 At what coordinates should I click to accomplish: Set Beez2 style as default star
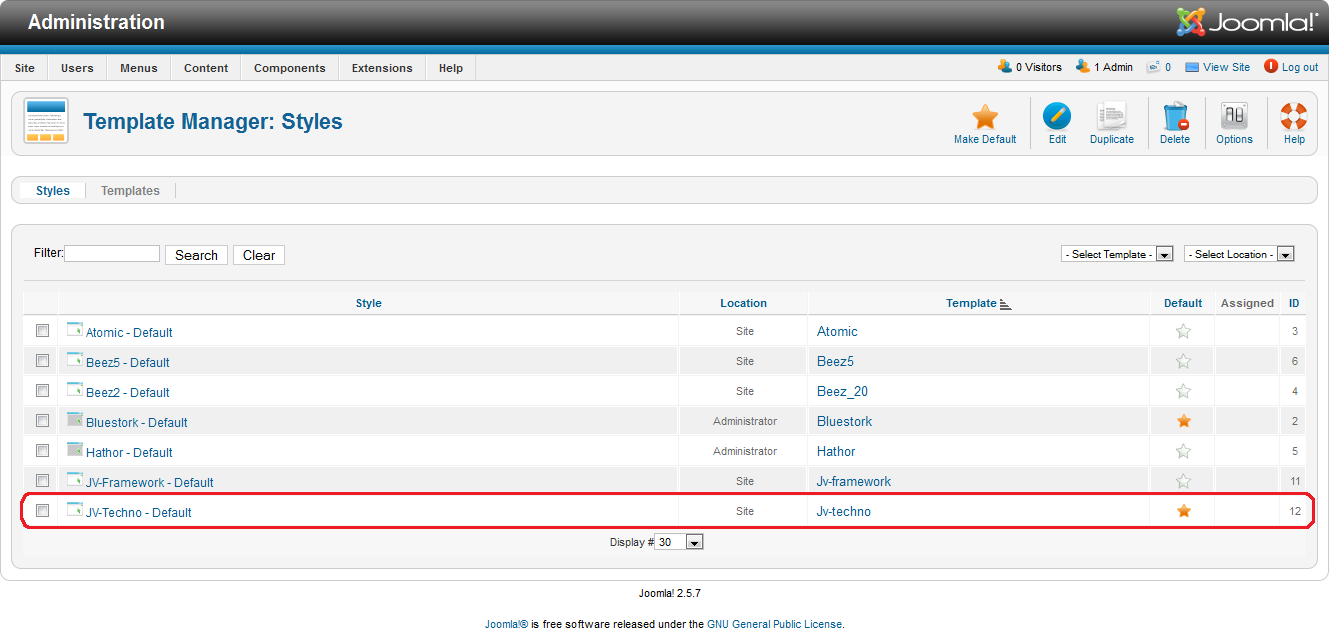click(x=1184, y=391)
